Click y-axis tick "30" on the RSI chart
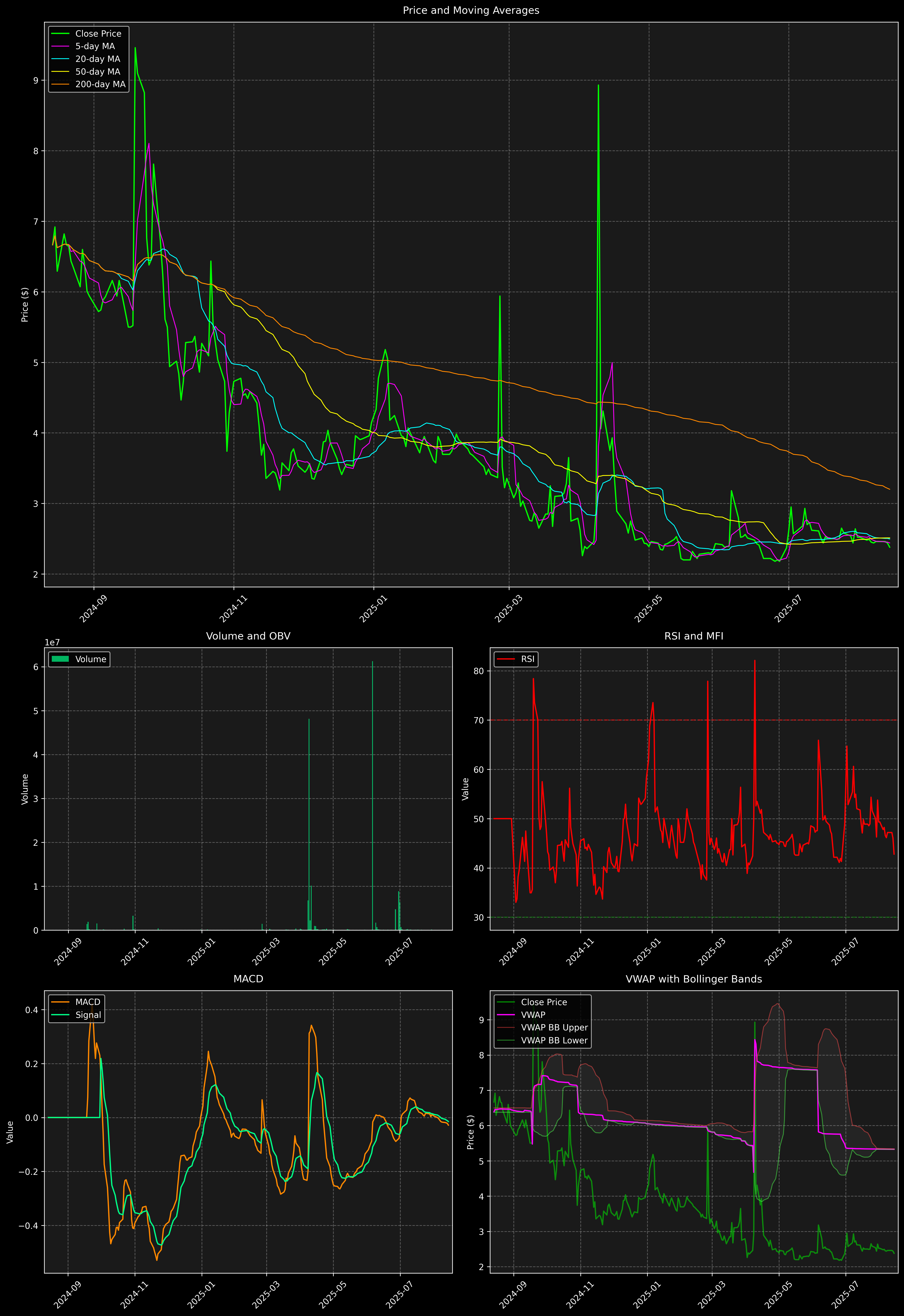904x1316 pixels. [x=479, y=917]
